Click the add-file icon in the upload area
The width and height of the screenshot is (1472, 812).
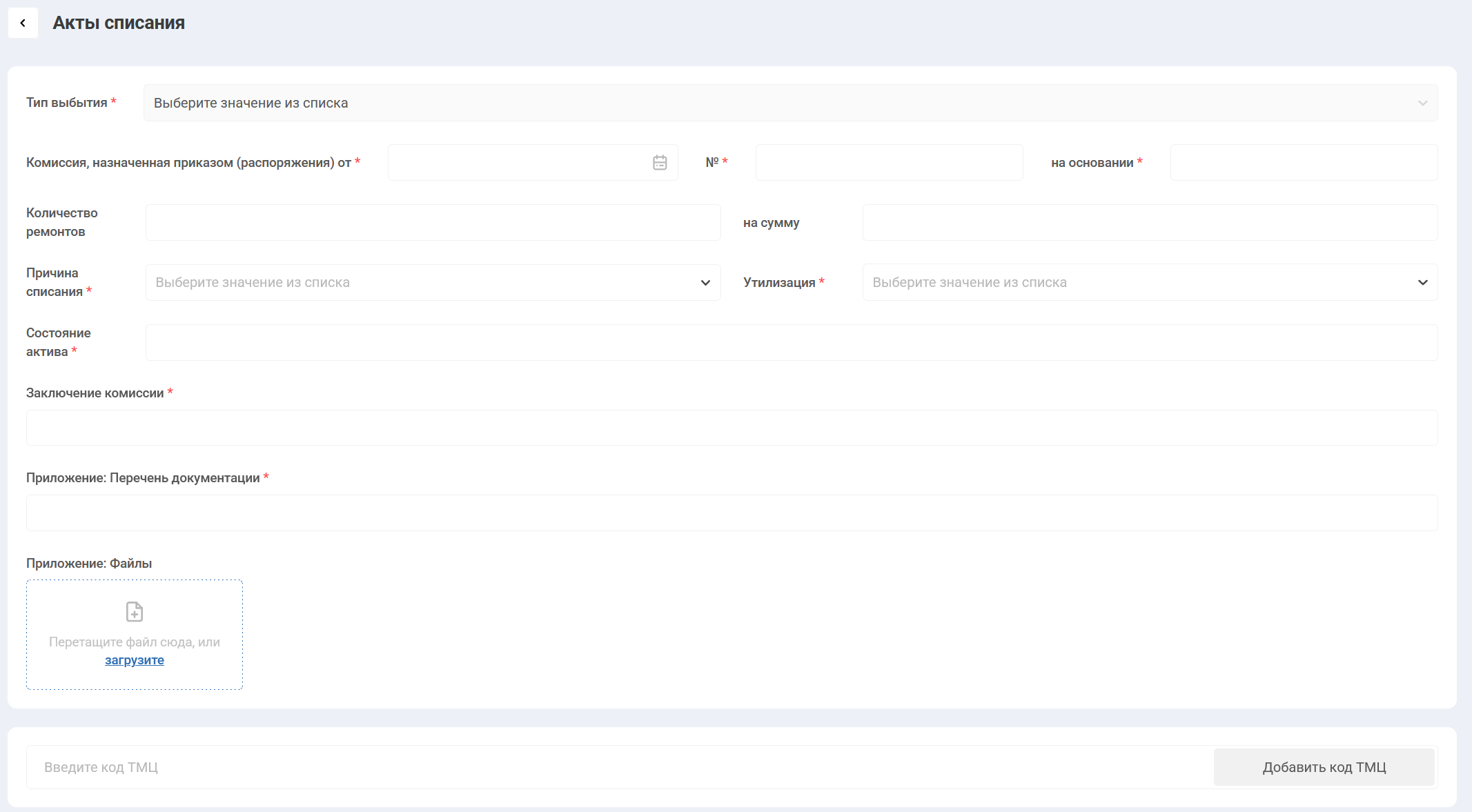(x=135, y=612)
